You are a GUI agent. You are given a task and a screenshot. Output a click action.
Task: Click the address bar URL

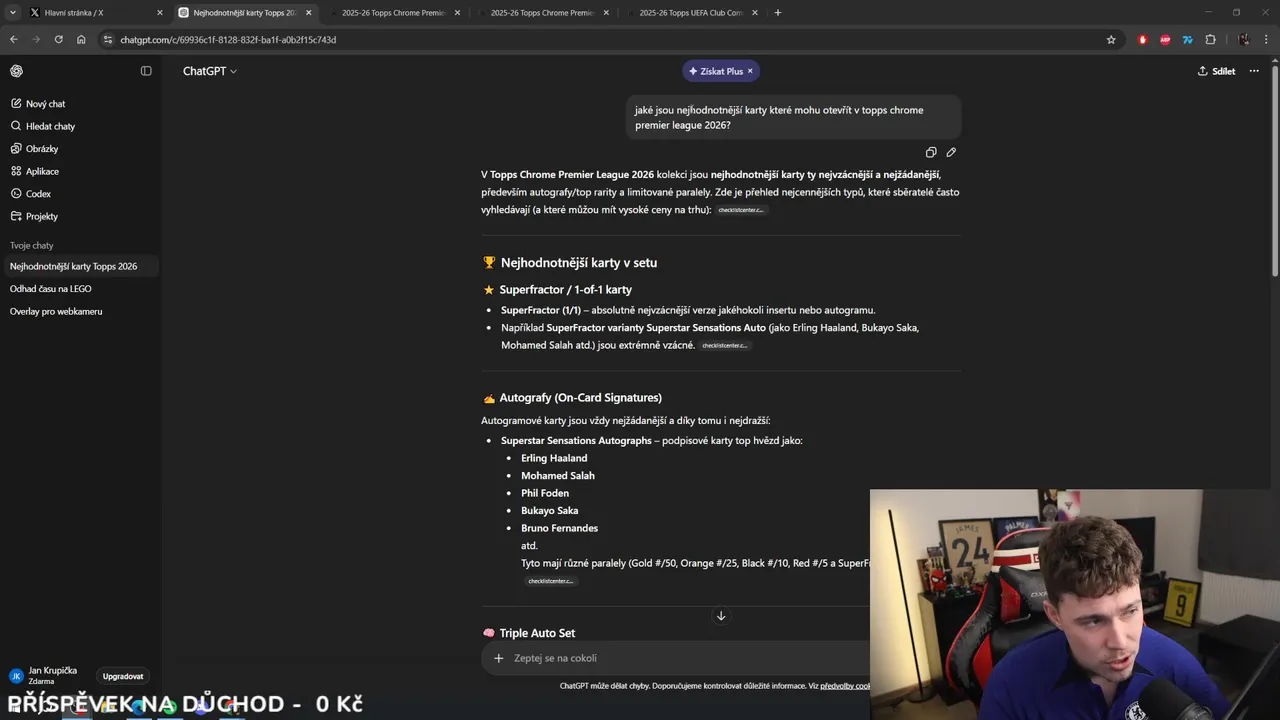click(x=228, y=40)
